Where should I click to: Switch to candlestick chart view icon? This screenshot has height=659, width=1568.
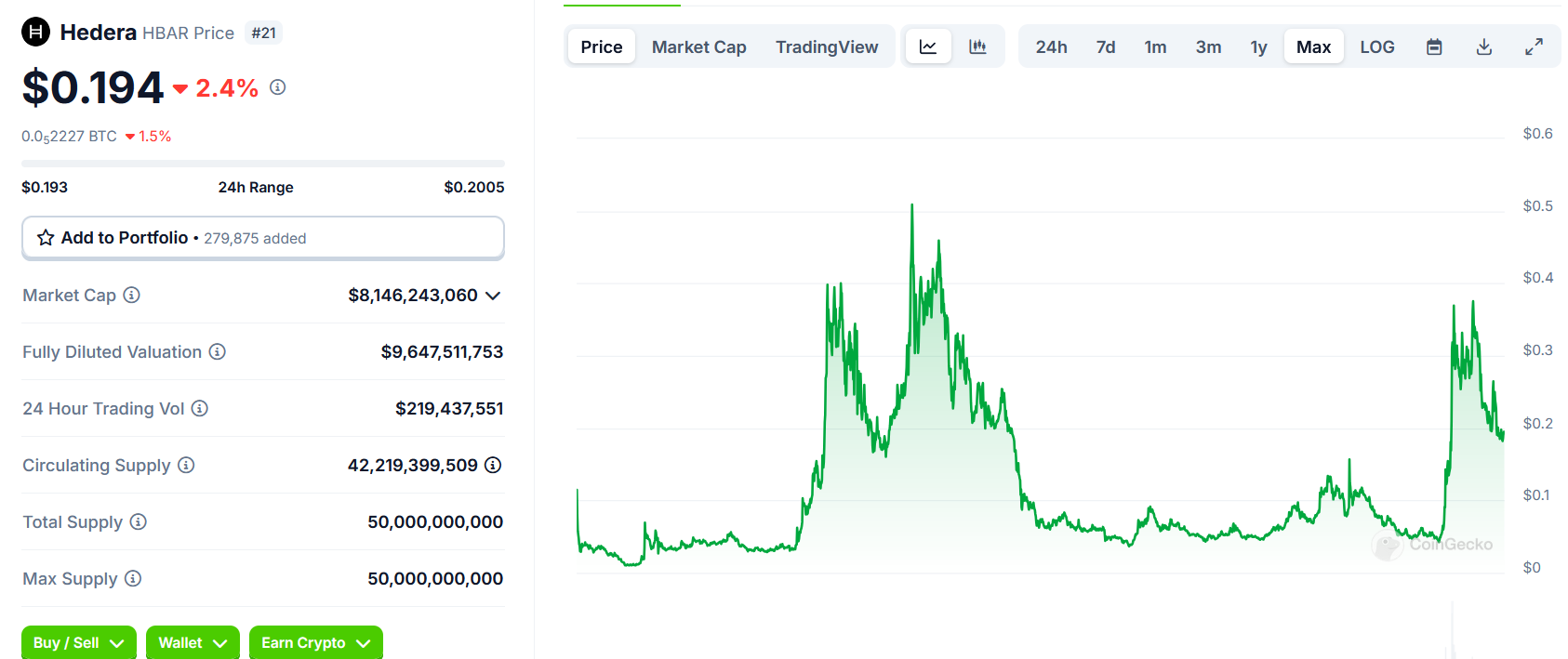coord(977,46)
